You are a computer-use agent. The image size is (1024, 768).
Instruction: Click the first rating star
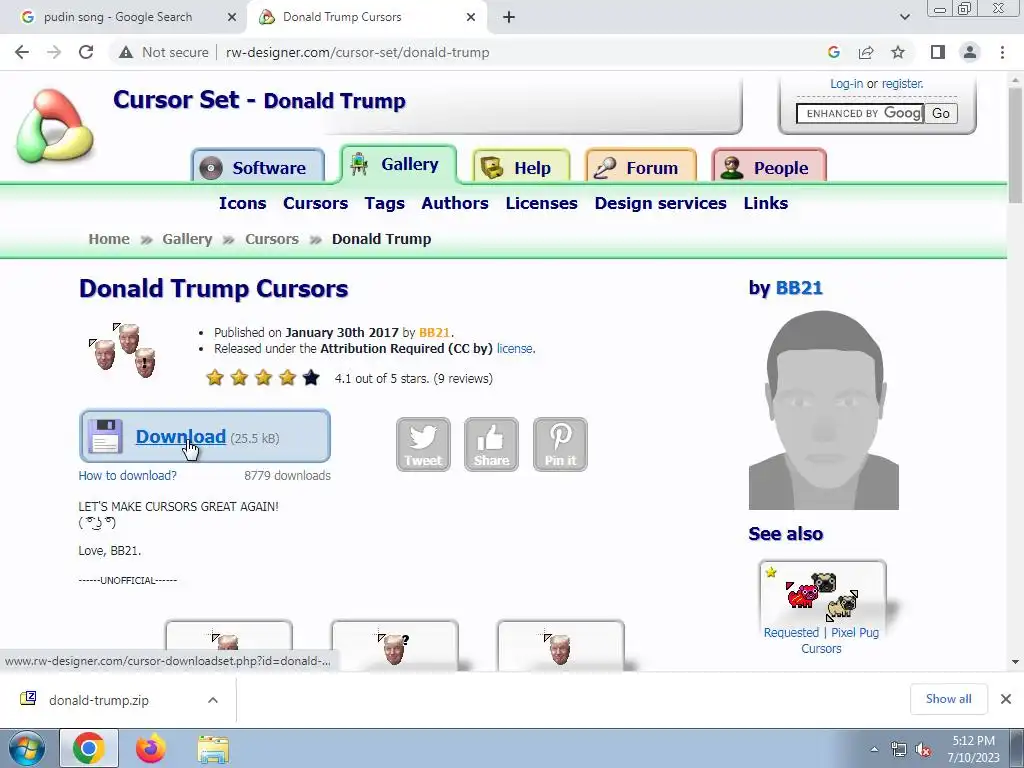point(215,377)
